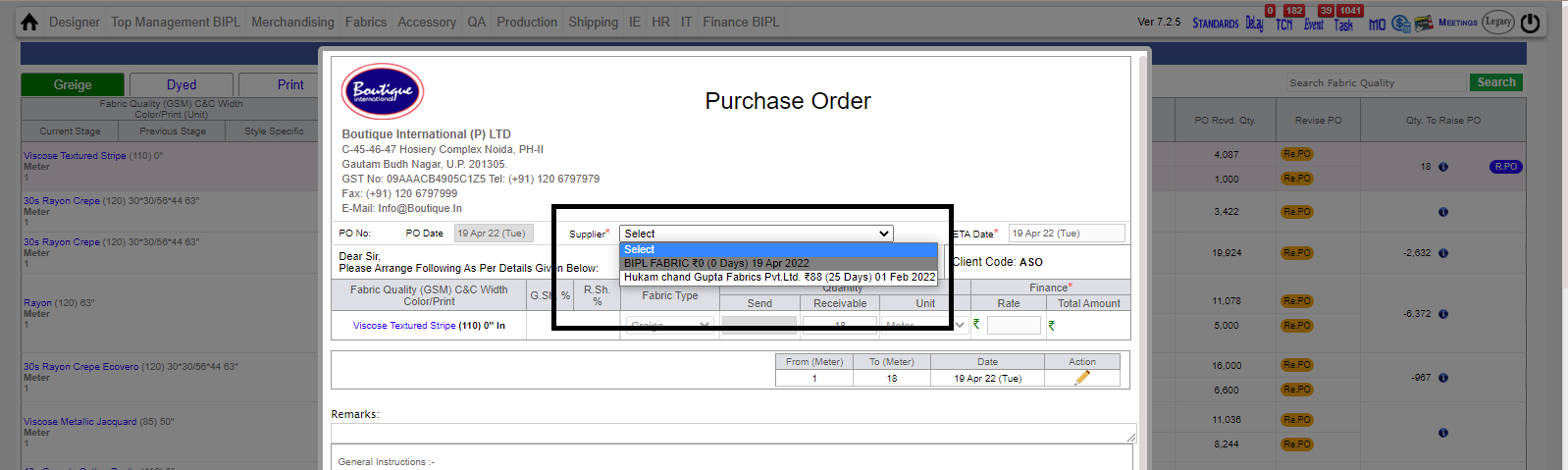
Task: Open the QA menu
Action: coord(477,22)
